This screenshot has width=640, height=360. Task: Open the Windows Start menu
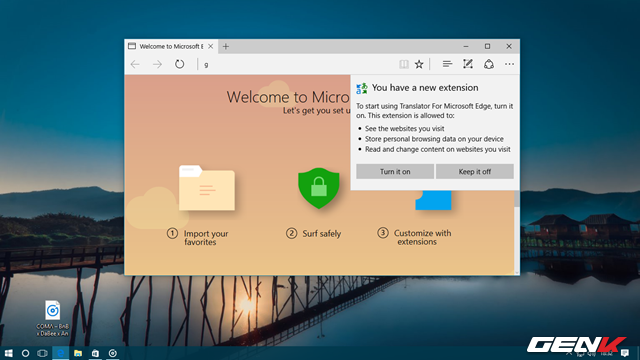8,353
